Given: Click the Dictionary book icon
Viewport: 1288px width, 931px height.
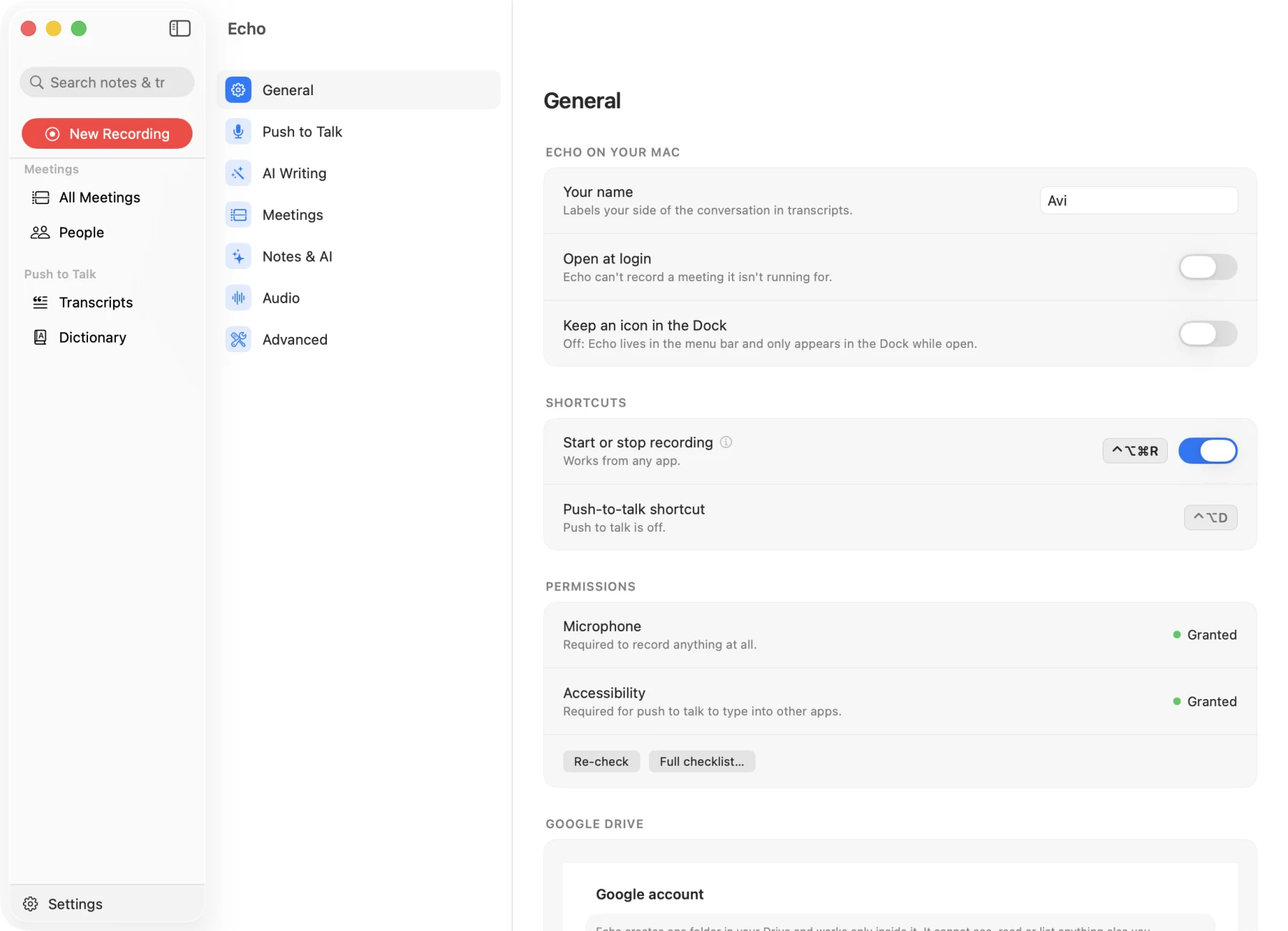Looking at the screenshot, I should [41, 337].
